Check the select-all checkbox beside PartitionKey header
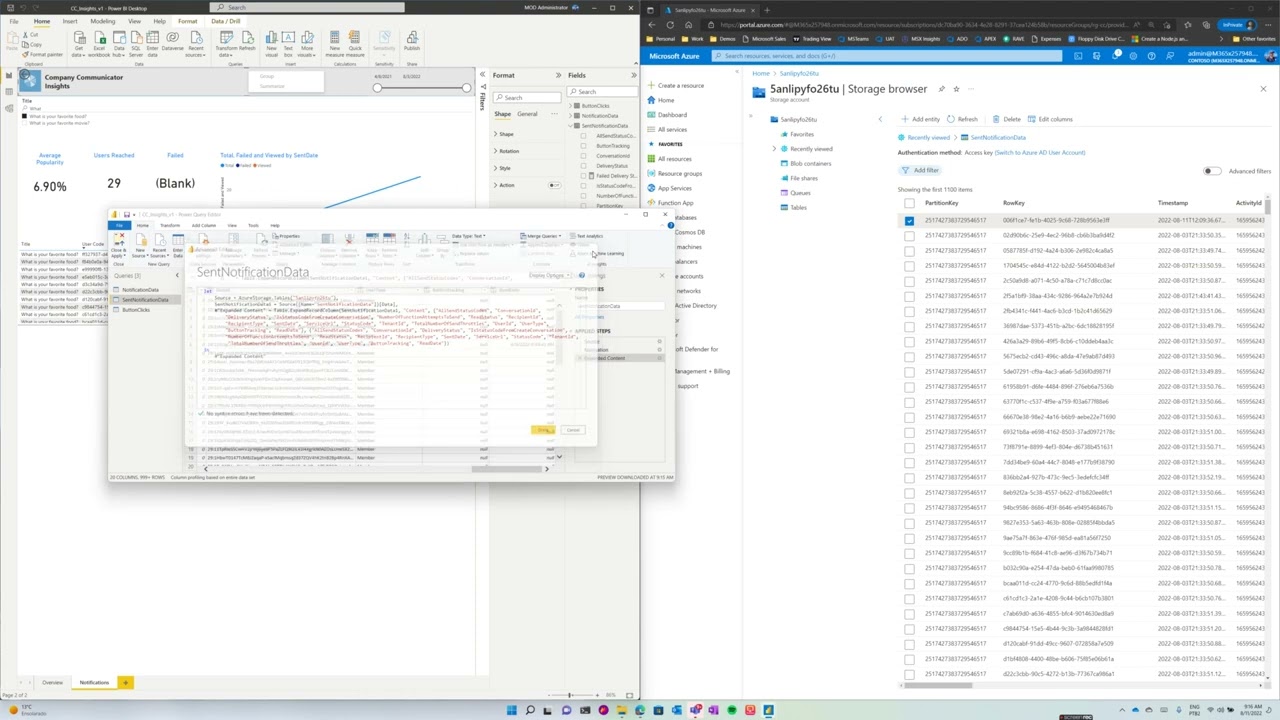The height and width of the screenshot is (720, 1280). pos(909,203)
